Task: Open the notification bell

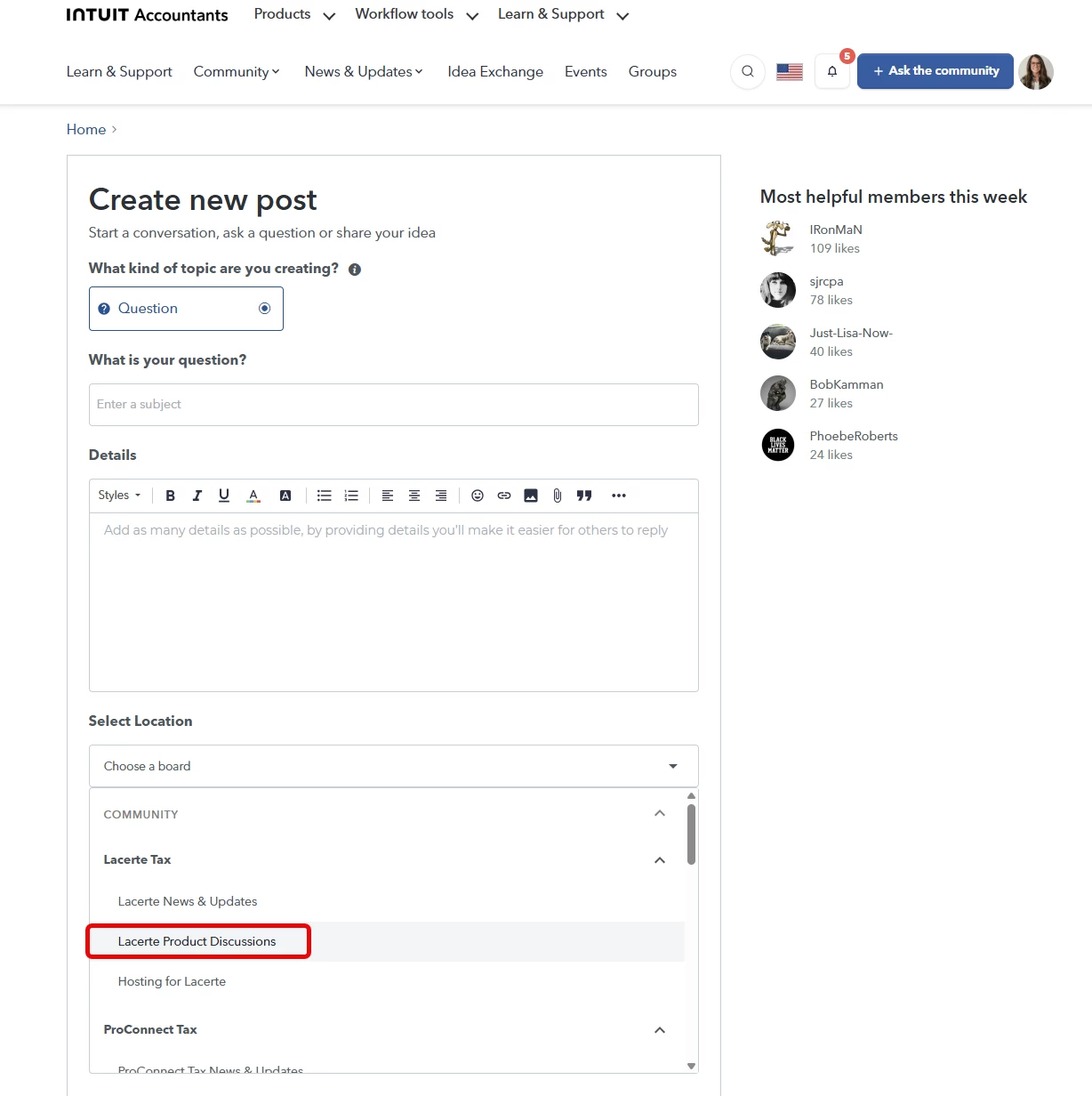Action: pyautogui.click(x=832, y=71)
